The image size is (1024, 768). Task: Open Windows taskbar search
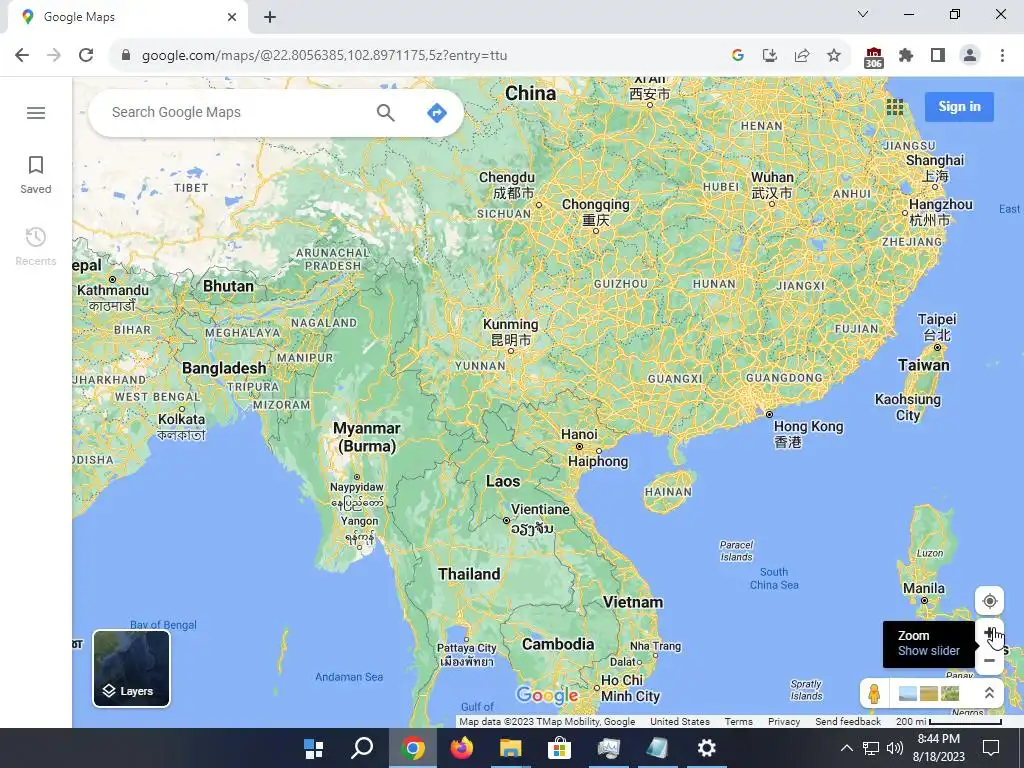362,748
